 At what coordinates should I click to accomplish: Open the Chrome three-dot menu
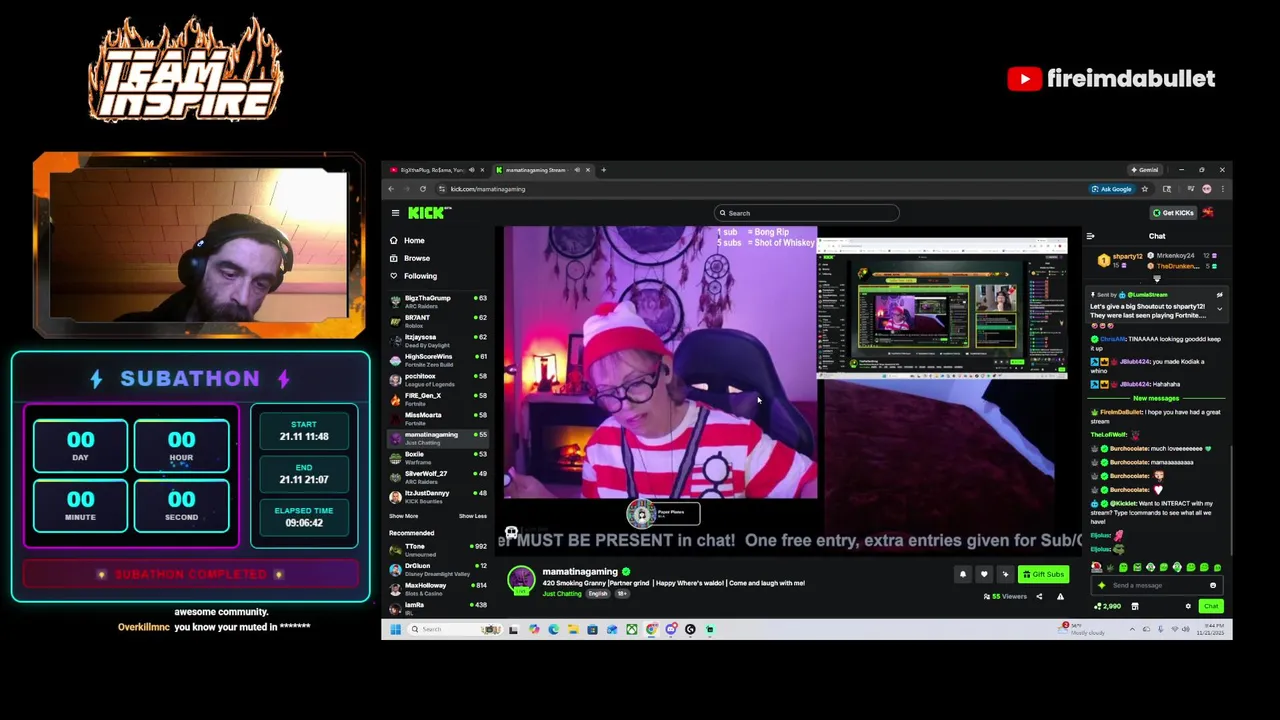(x=1223, y=189)
